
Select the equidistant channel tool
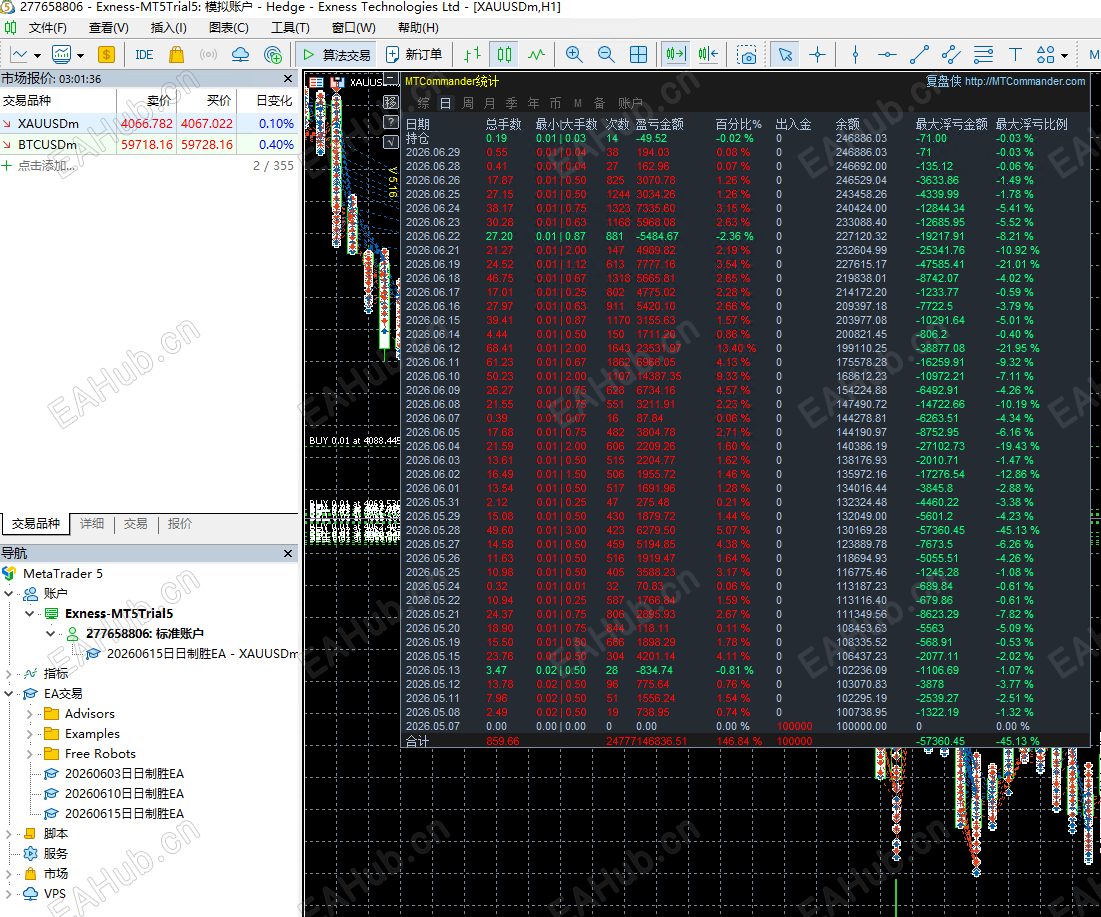pyautogui.click(x=951, y=55)
